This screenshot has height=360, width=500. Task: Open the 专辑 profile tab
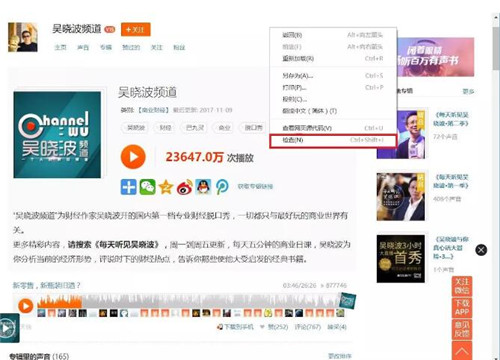tap(106, 47)
